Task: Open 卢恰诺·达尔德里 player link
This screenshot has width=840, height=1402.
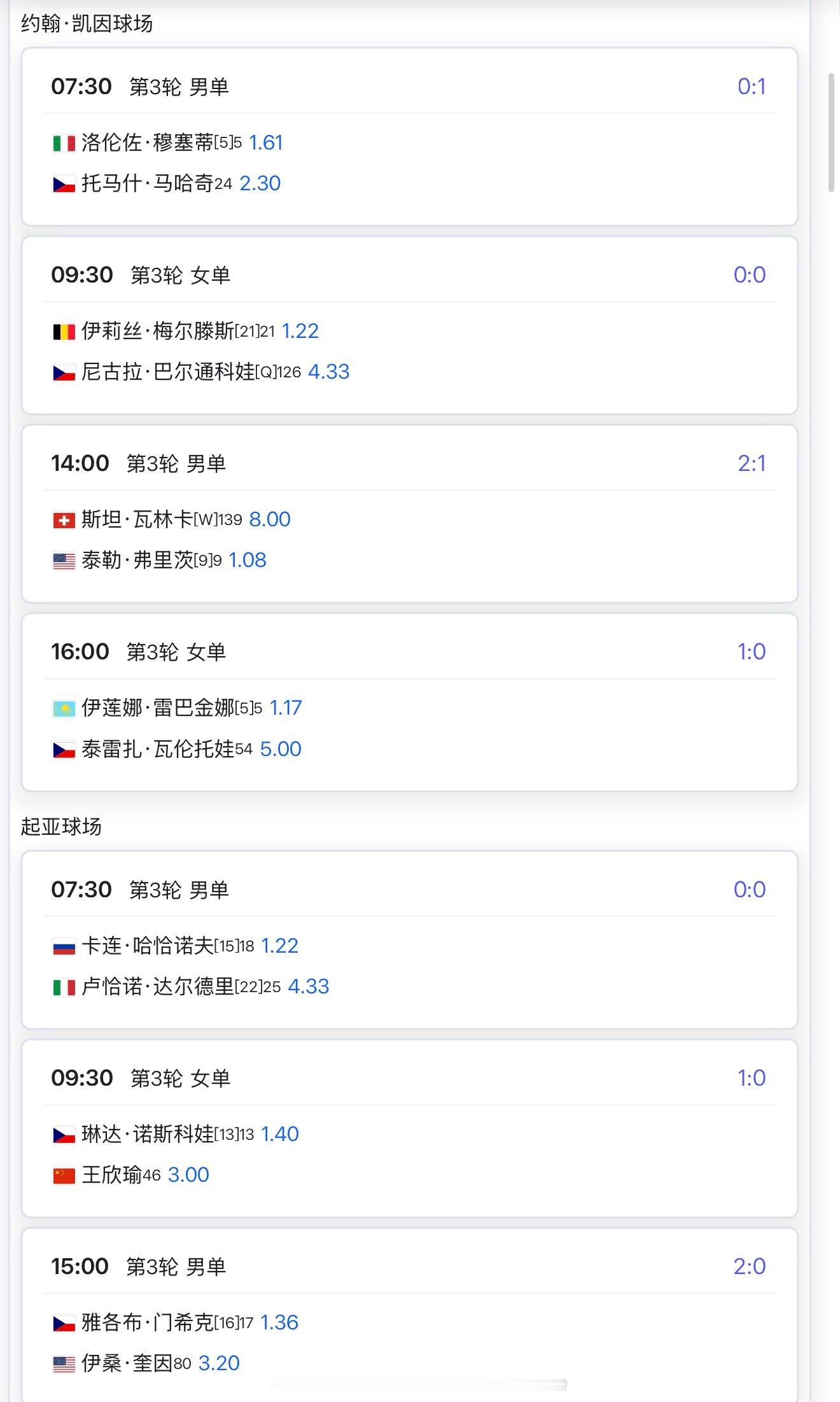Action: point(158,986)
